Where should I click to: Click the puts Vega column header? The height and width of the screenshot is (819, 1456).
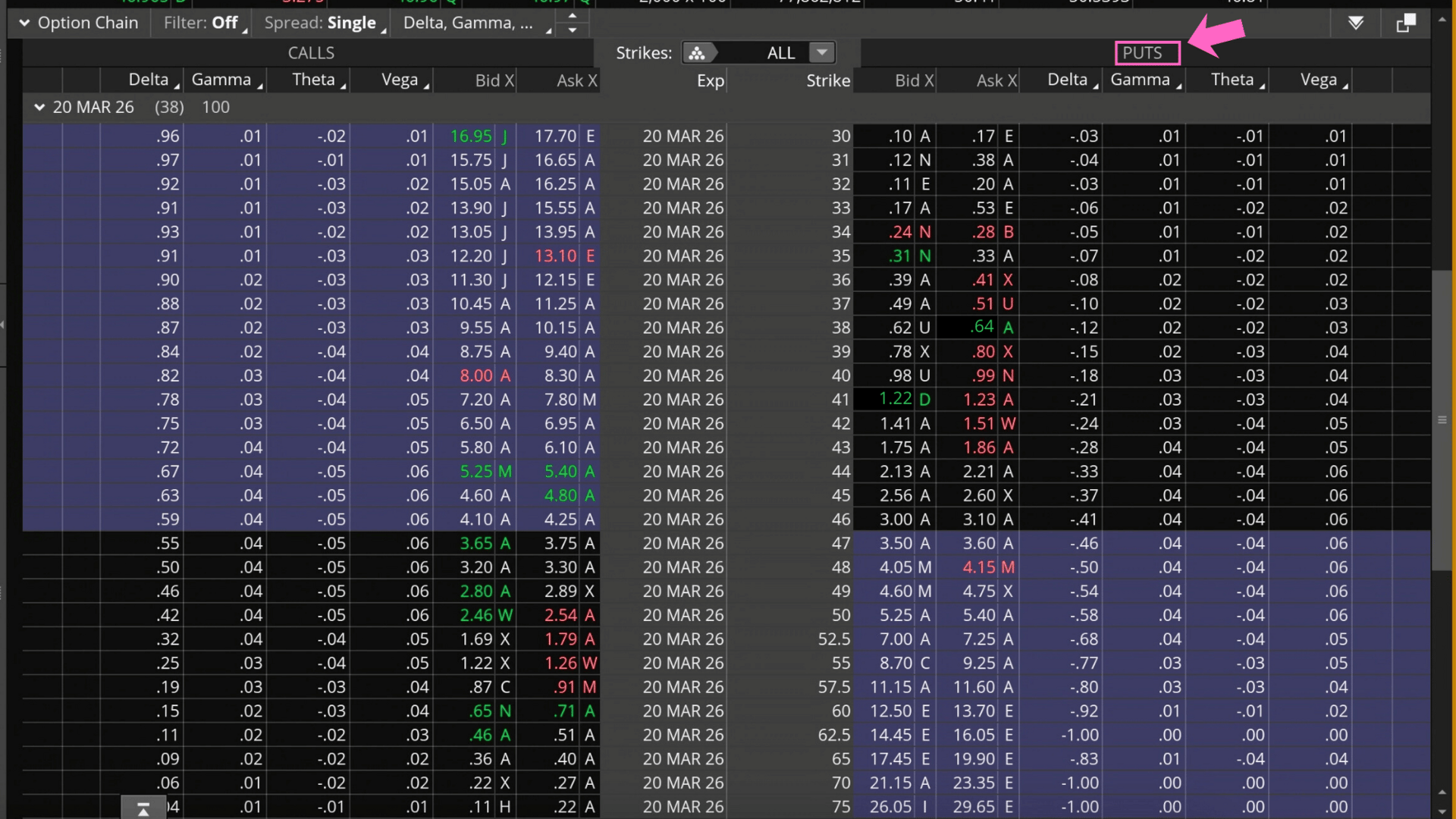1318,80
